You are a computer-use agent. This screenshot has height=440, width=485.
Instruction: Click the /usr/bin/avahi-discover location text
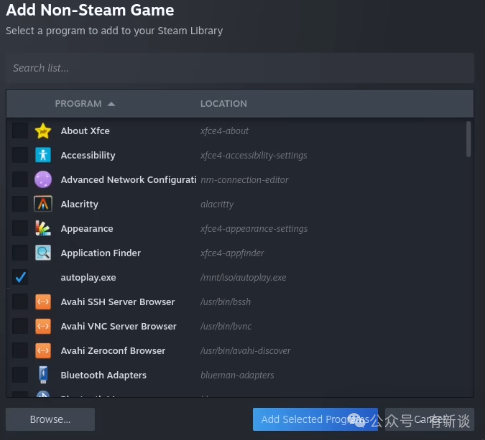pyautogui.click(x=245, y=351)
